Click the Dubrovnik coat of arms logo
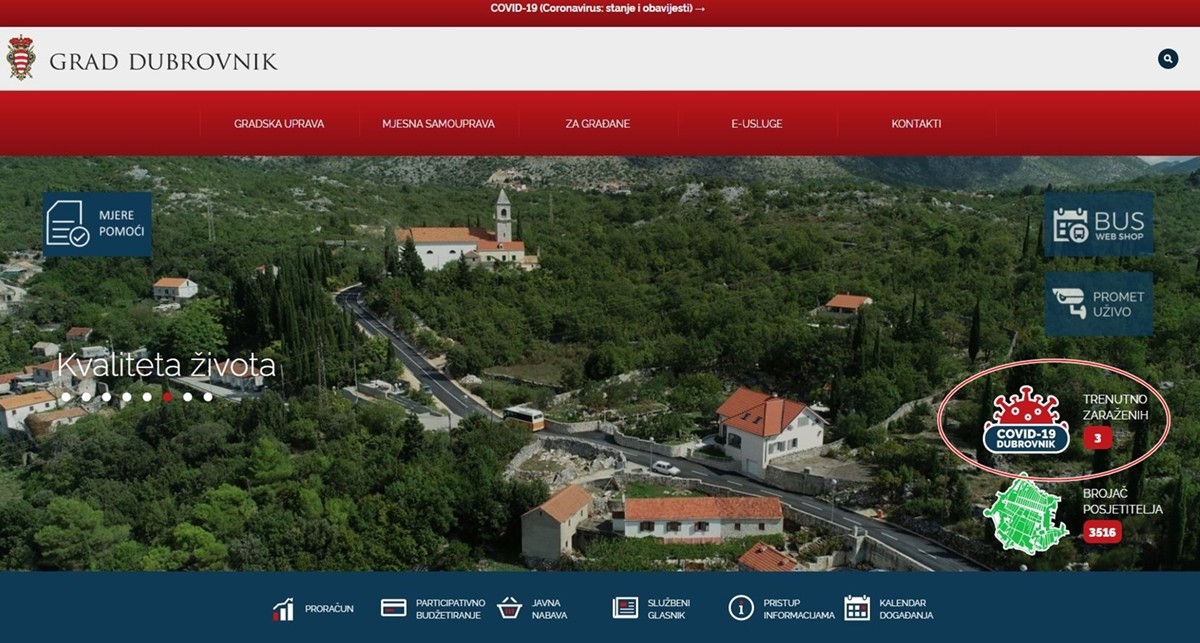Screen dimensions: 1200x643 click(x=20, y=58)
